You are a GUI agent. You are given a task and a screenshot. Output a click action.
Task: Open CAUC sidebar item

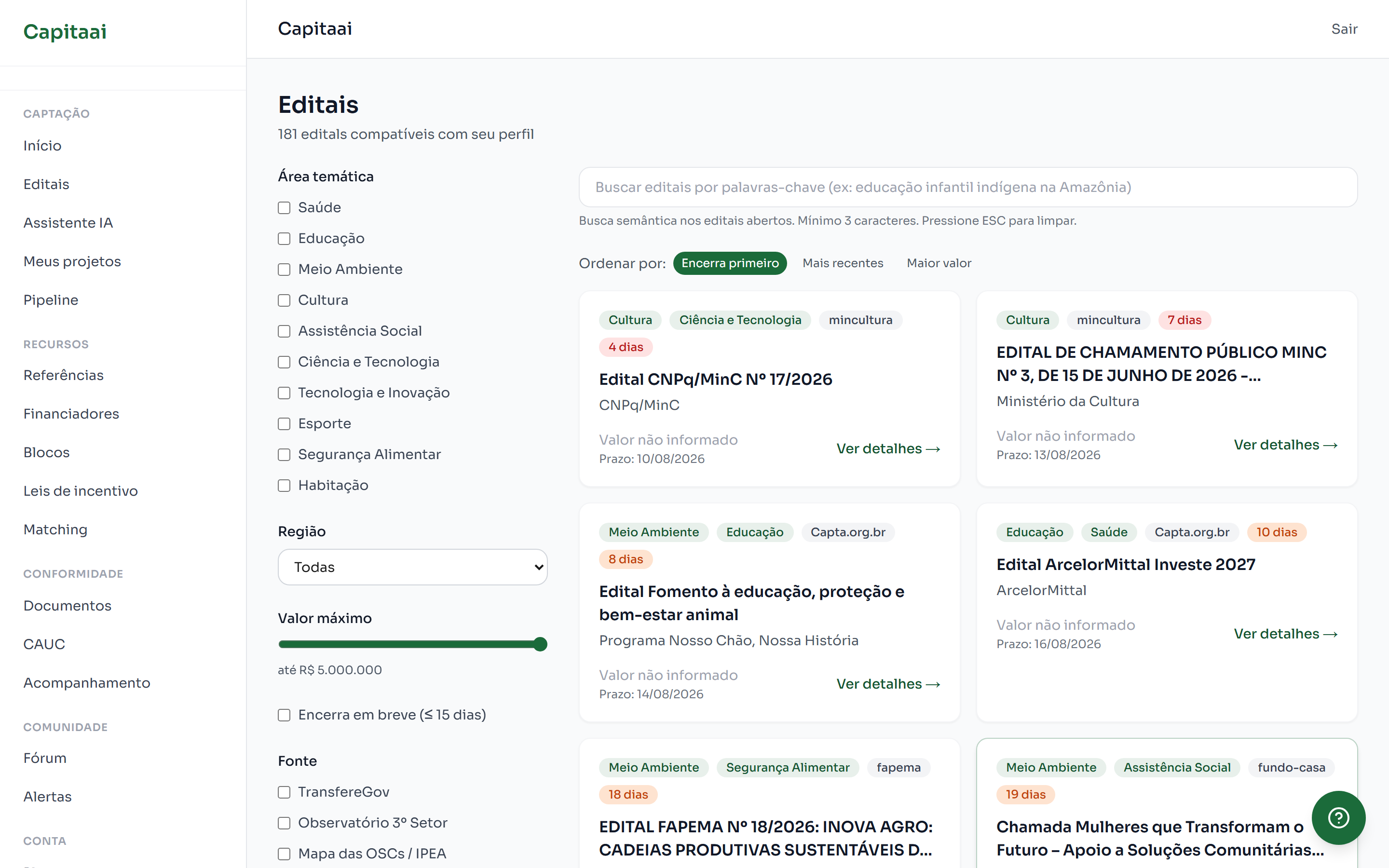click(44, 644)
